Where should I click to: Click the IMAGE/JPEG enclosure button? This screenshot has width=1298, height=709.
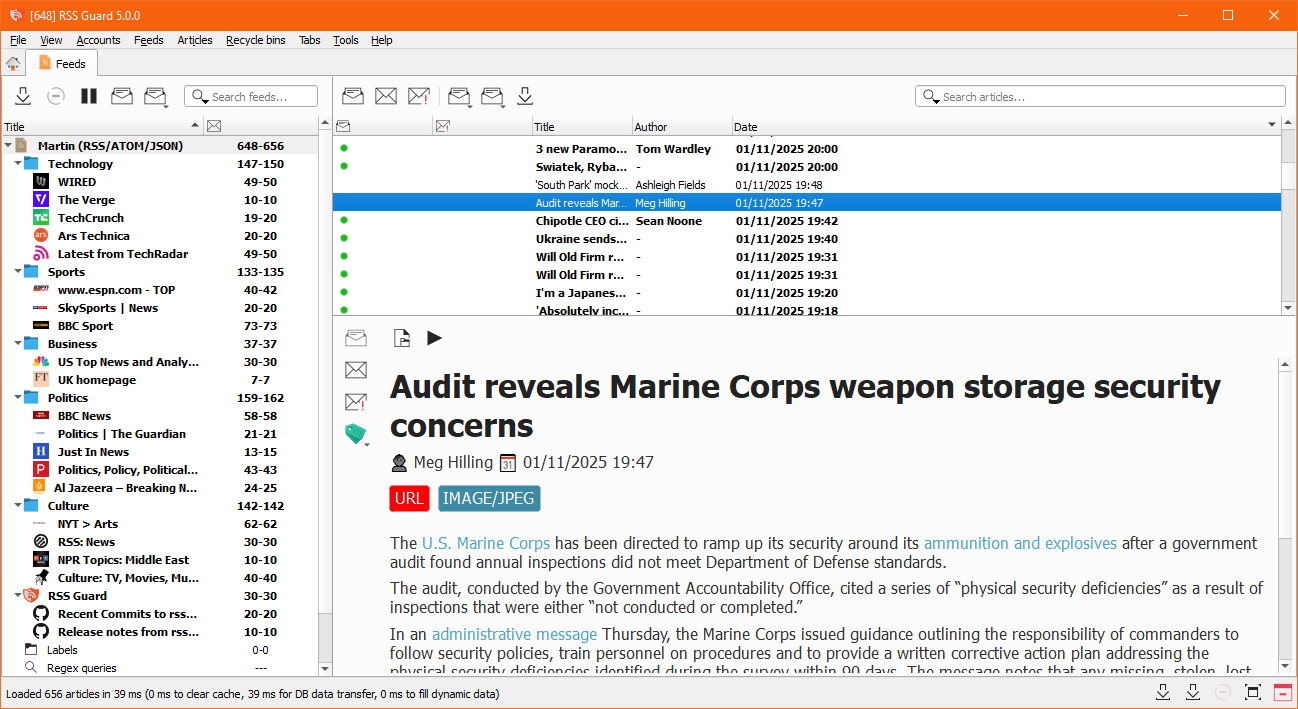pos(489,499)
